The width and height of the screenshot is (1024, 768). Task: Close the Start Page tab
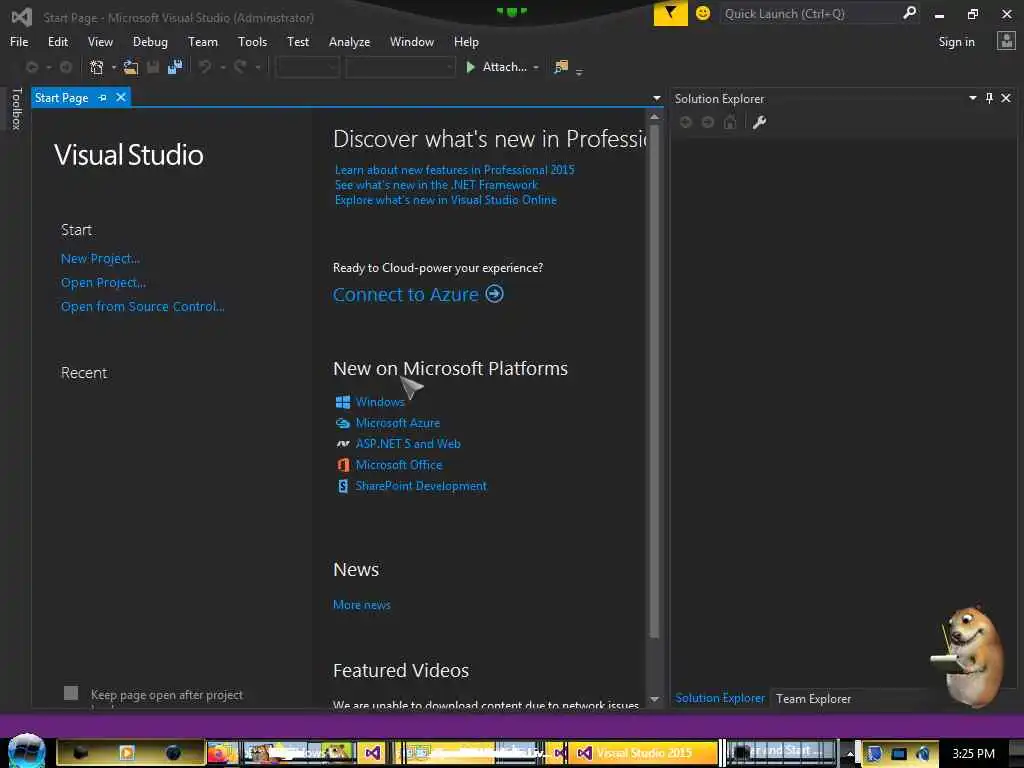121,97
